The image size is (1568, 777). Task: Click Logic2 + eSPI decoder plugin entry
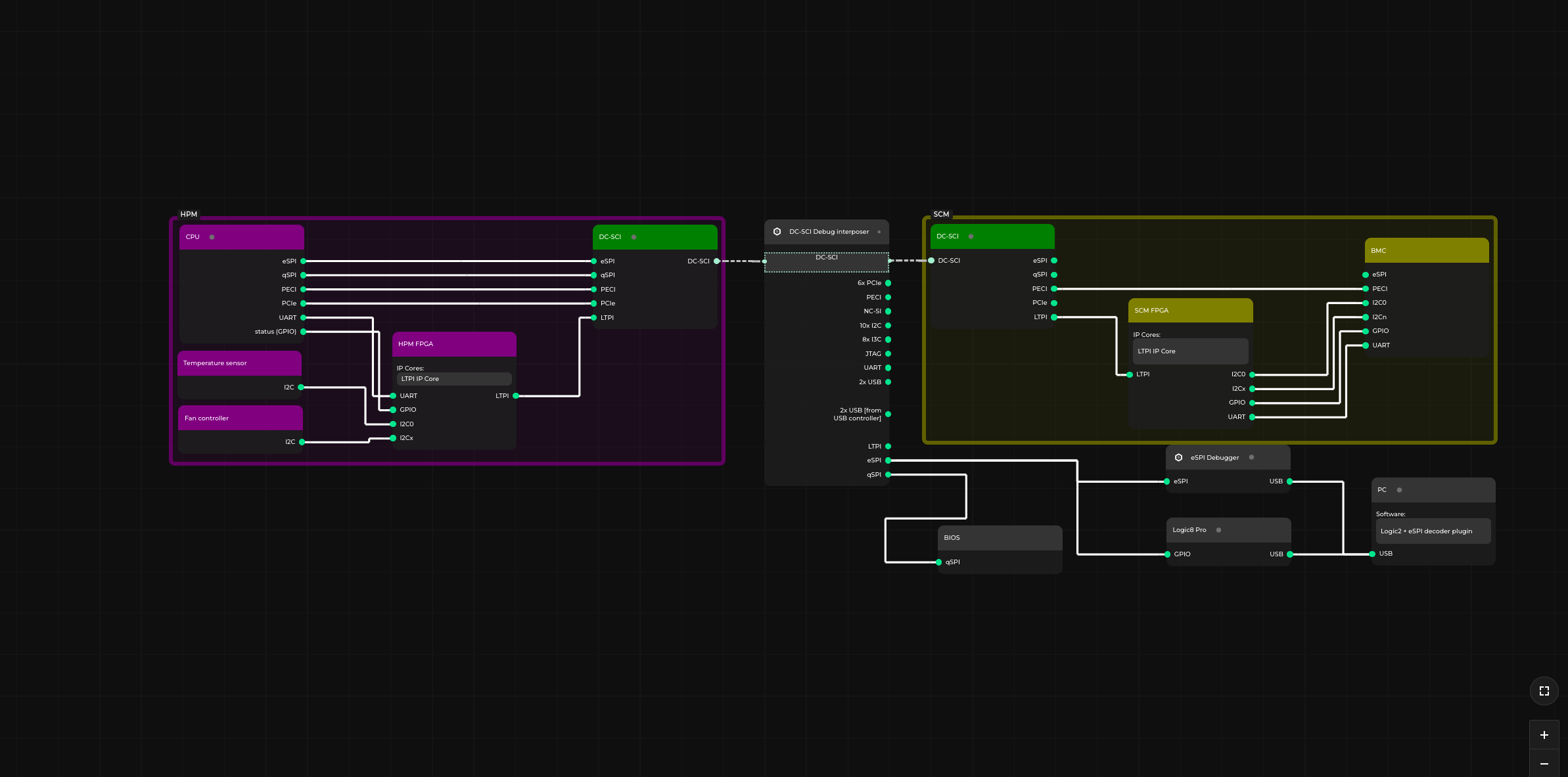point(1433,531)
